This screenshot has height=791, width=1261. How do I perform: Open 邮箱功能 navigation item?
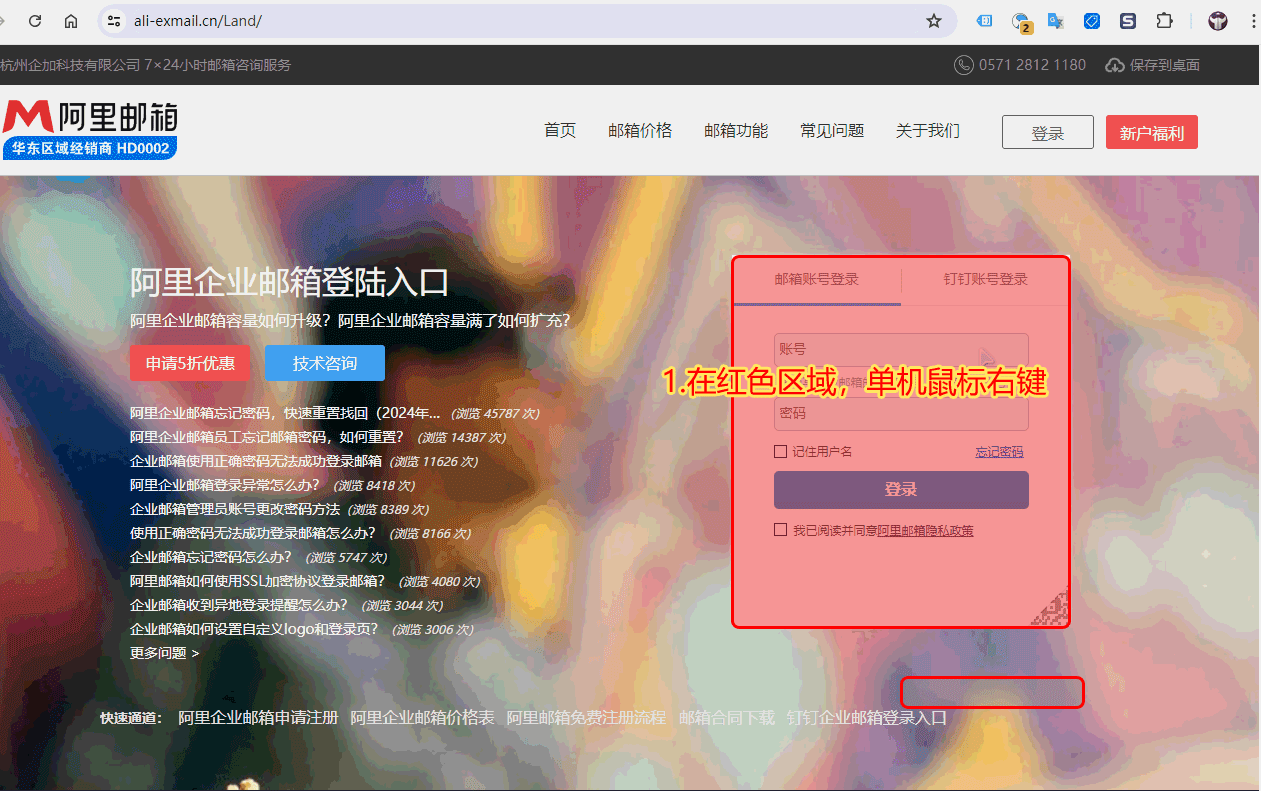pos(736,131)
